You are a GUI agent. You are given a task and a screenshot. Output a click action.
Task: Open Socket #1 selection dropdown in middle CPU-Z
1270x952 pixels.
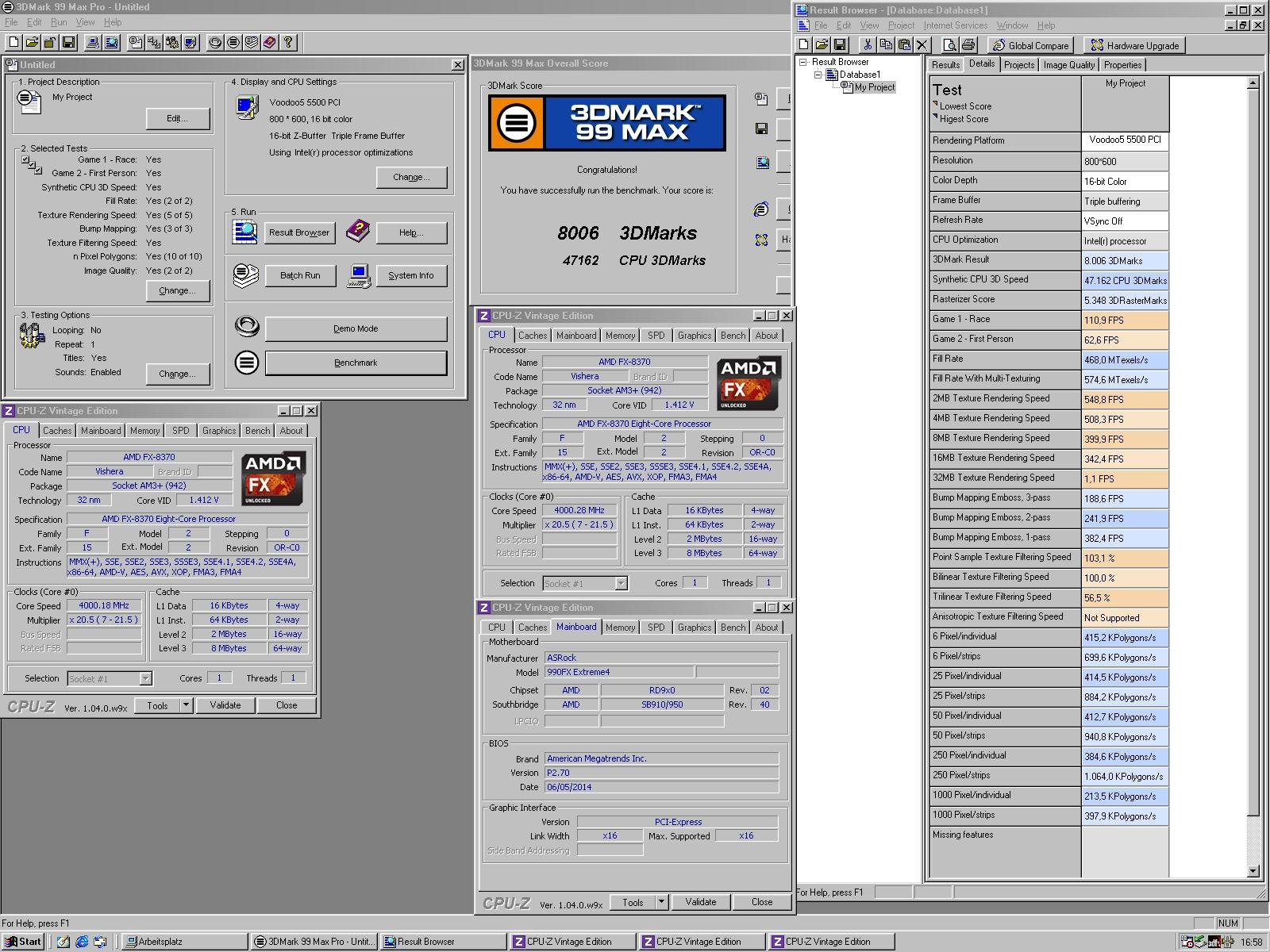[x=621, y=584]
